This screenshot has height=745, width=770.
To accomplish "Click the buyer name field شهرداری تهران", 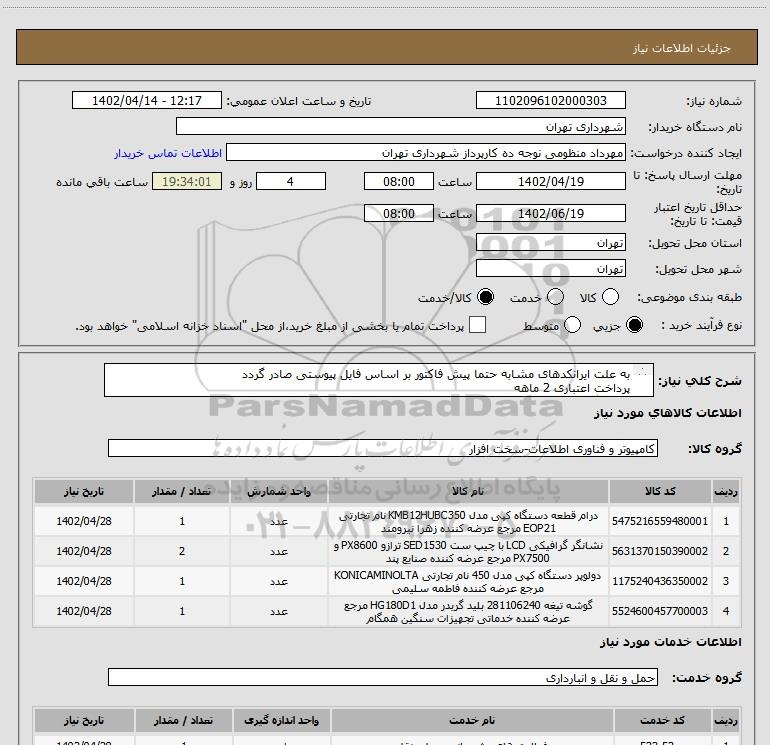I will pos(401,126).
